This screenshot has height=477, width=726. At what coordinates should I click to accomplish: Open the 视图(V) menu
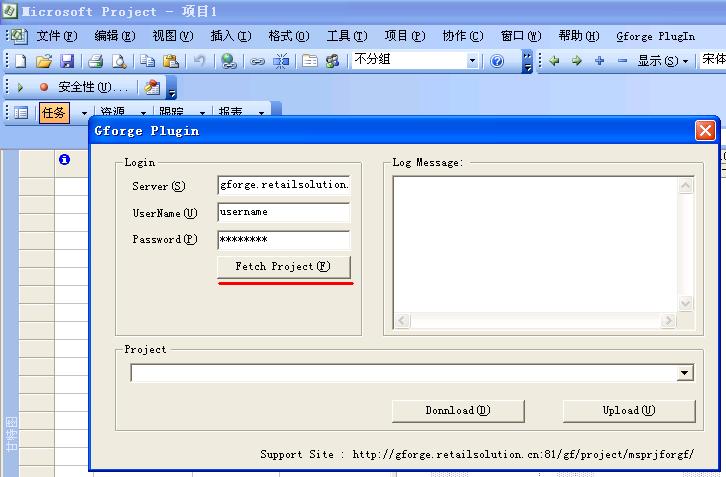tap(173, 36)
